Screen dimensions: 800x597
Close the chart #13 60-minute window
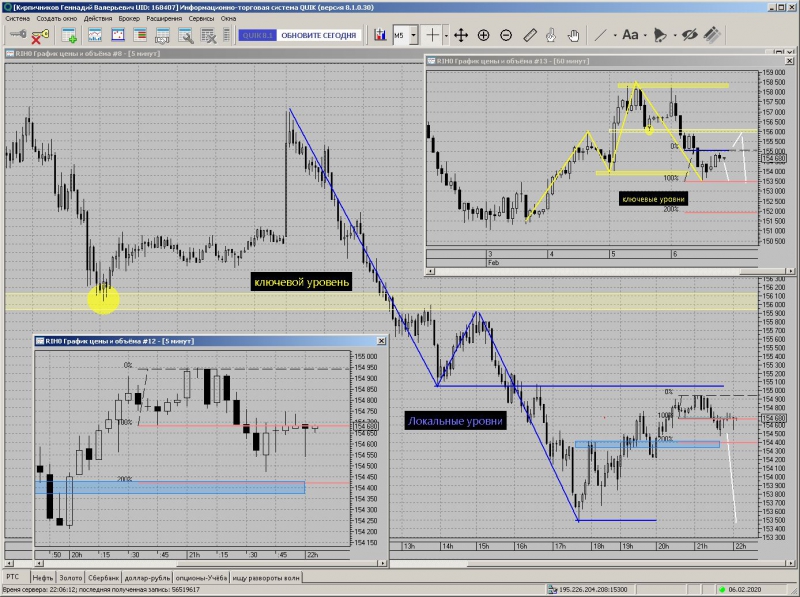789,61
